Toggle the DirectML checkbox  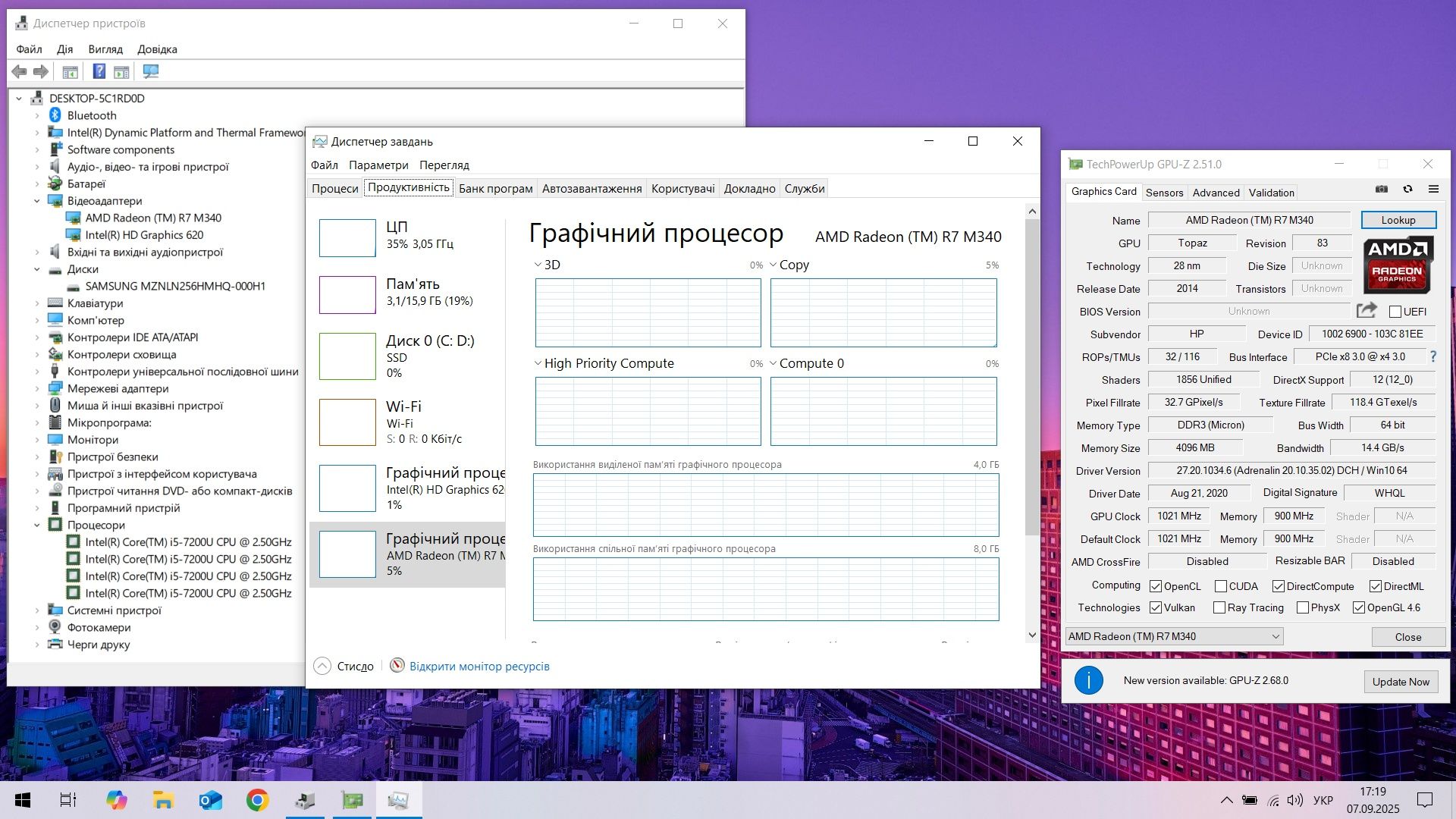click(x=1376, y=586)
